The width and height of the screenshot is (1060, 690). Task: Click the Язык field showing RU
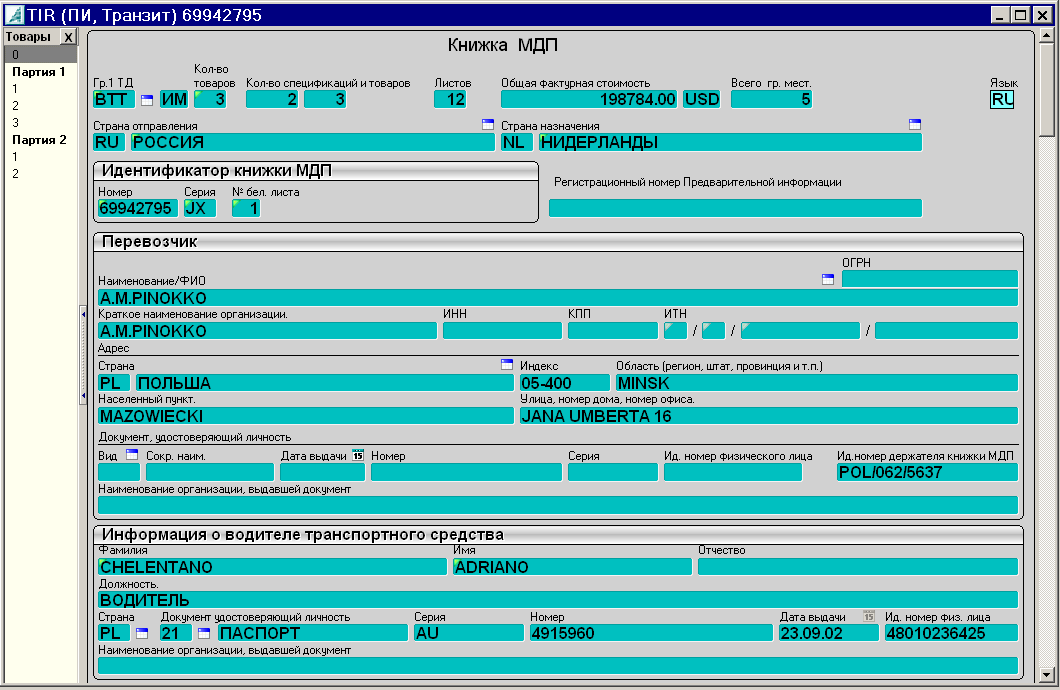coord(1002,99)
